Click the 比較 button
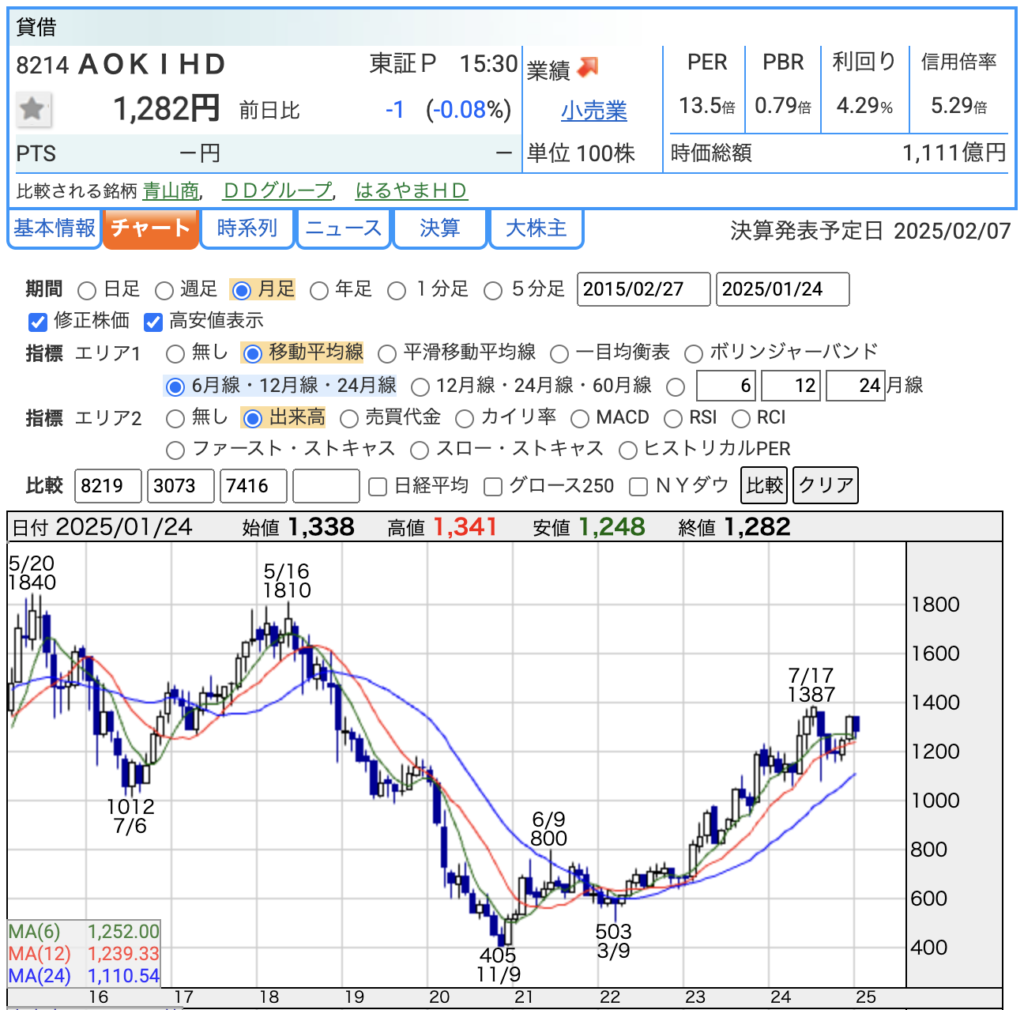Screen dimensions: 1024x1010 (763, 487)
